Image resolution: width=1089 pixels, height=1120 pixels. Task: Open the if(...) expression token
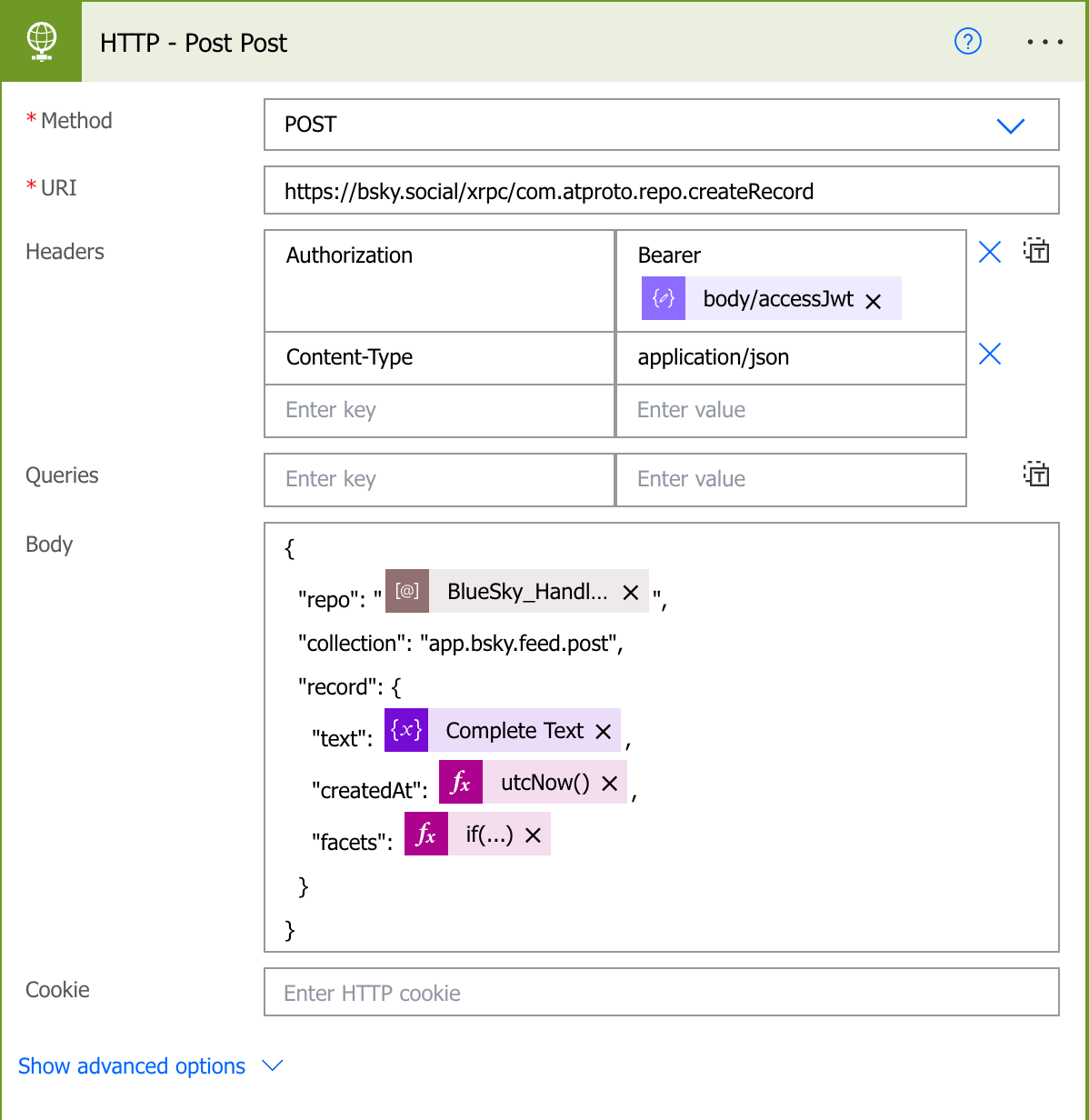[x=489, y=835]
